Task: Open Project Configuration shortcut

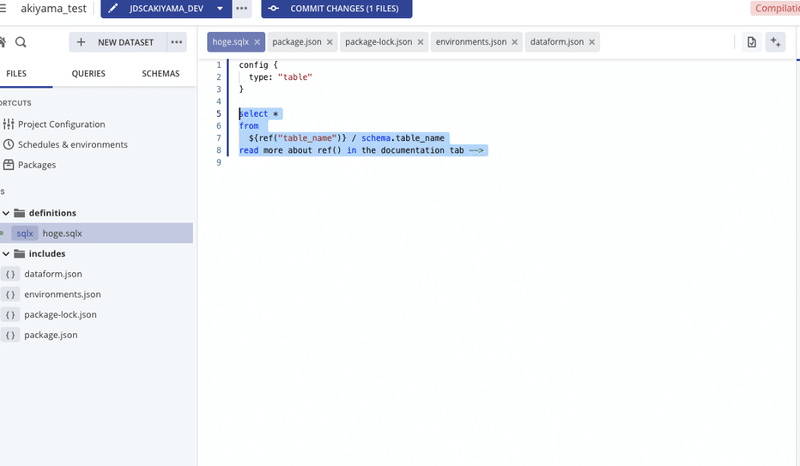Action: (x=62, y=124)
